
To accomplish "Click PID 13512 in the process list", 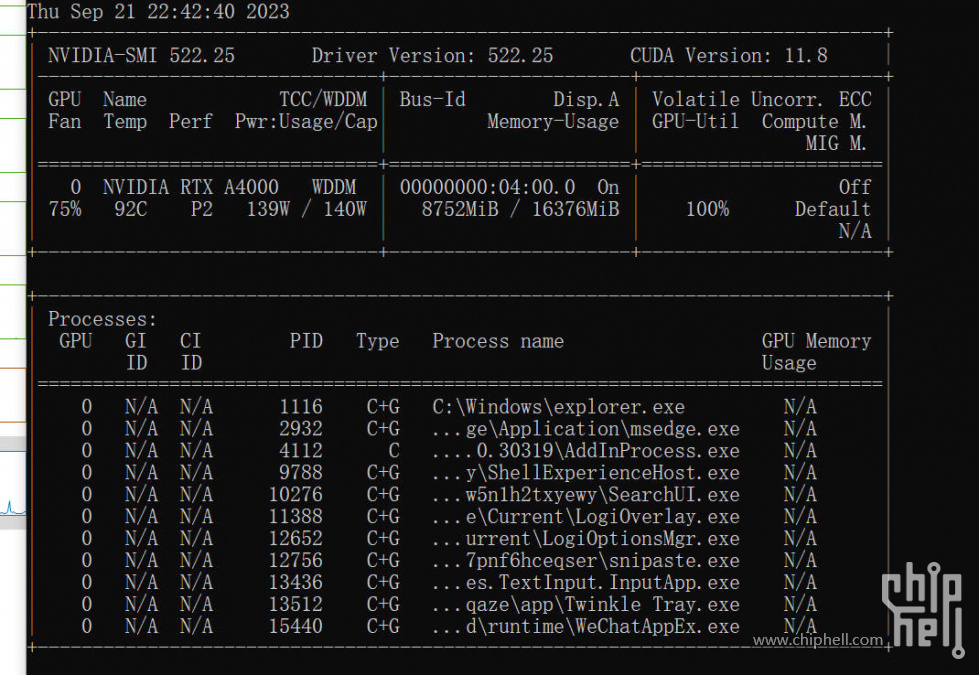I will [295, 604].
